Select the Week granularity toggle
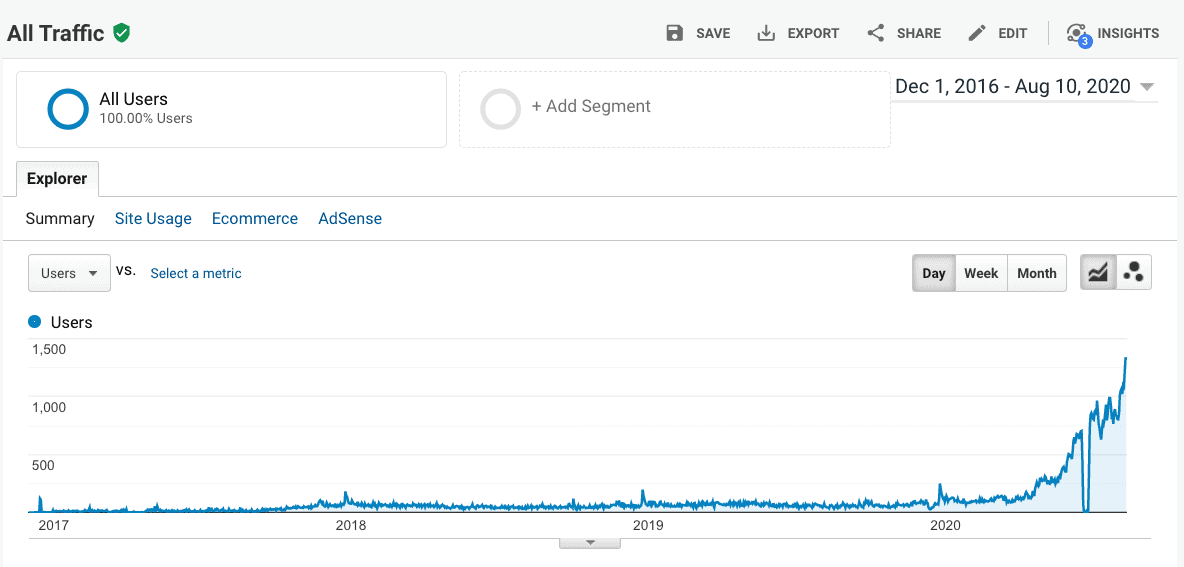 [981, 273]
